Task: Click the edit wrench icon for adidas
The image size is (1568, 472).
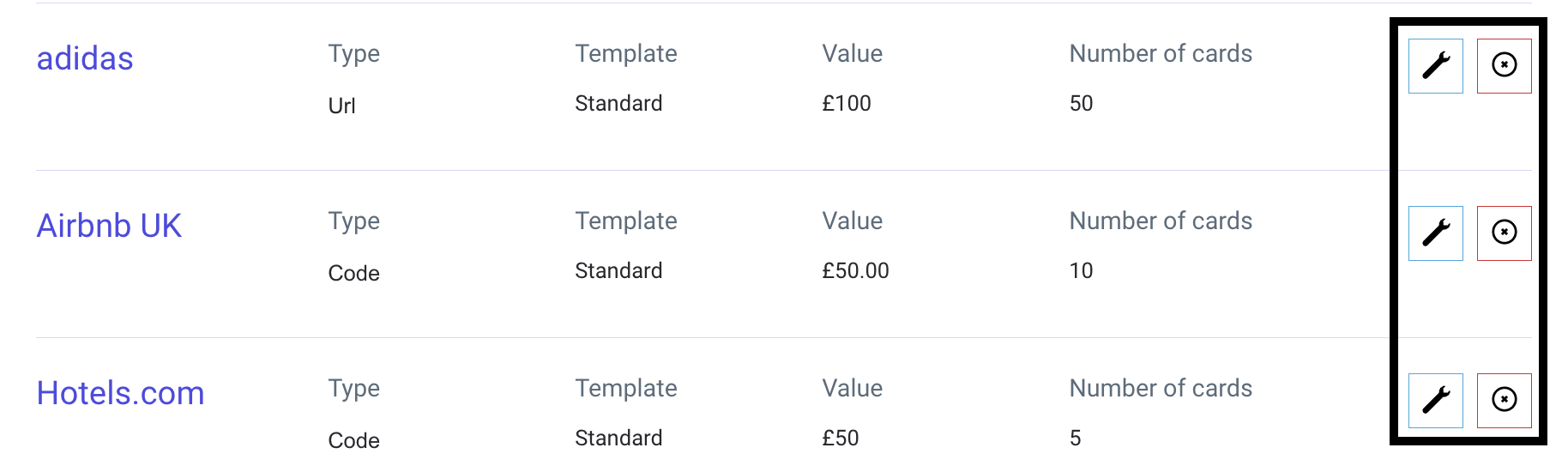Action: pos(1435,65)
